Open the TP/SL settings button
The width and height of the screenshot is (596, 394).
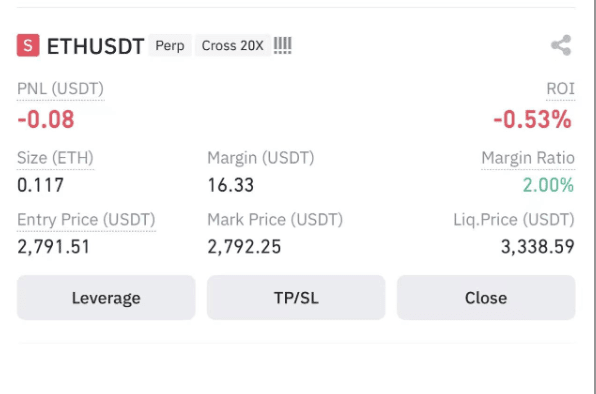[296, 297]
